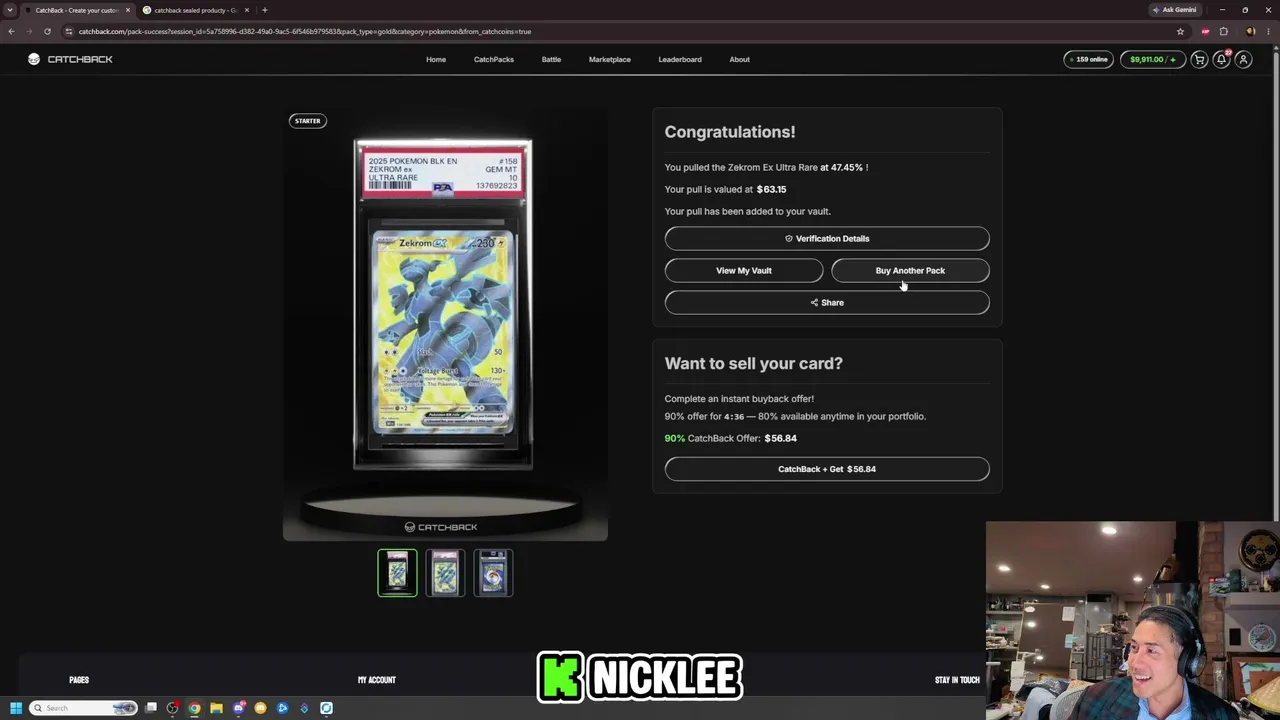Screen dimensions: 1280x720
Task: Open the CatchPacks menu item
Action: coord(494,59)
